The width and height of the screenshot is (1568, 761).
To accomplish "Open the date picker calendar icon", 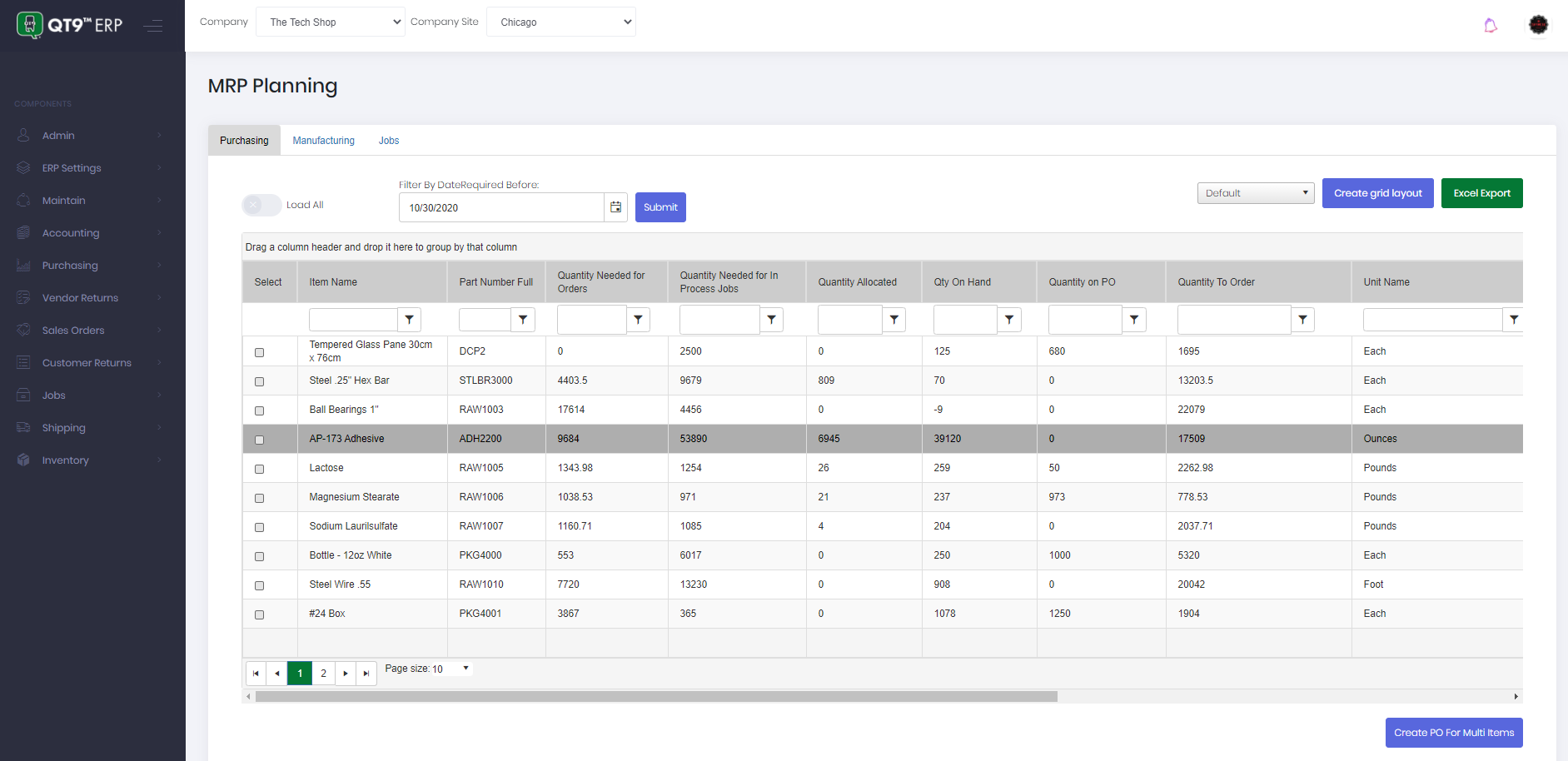I will click(615, 207).
